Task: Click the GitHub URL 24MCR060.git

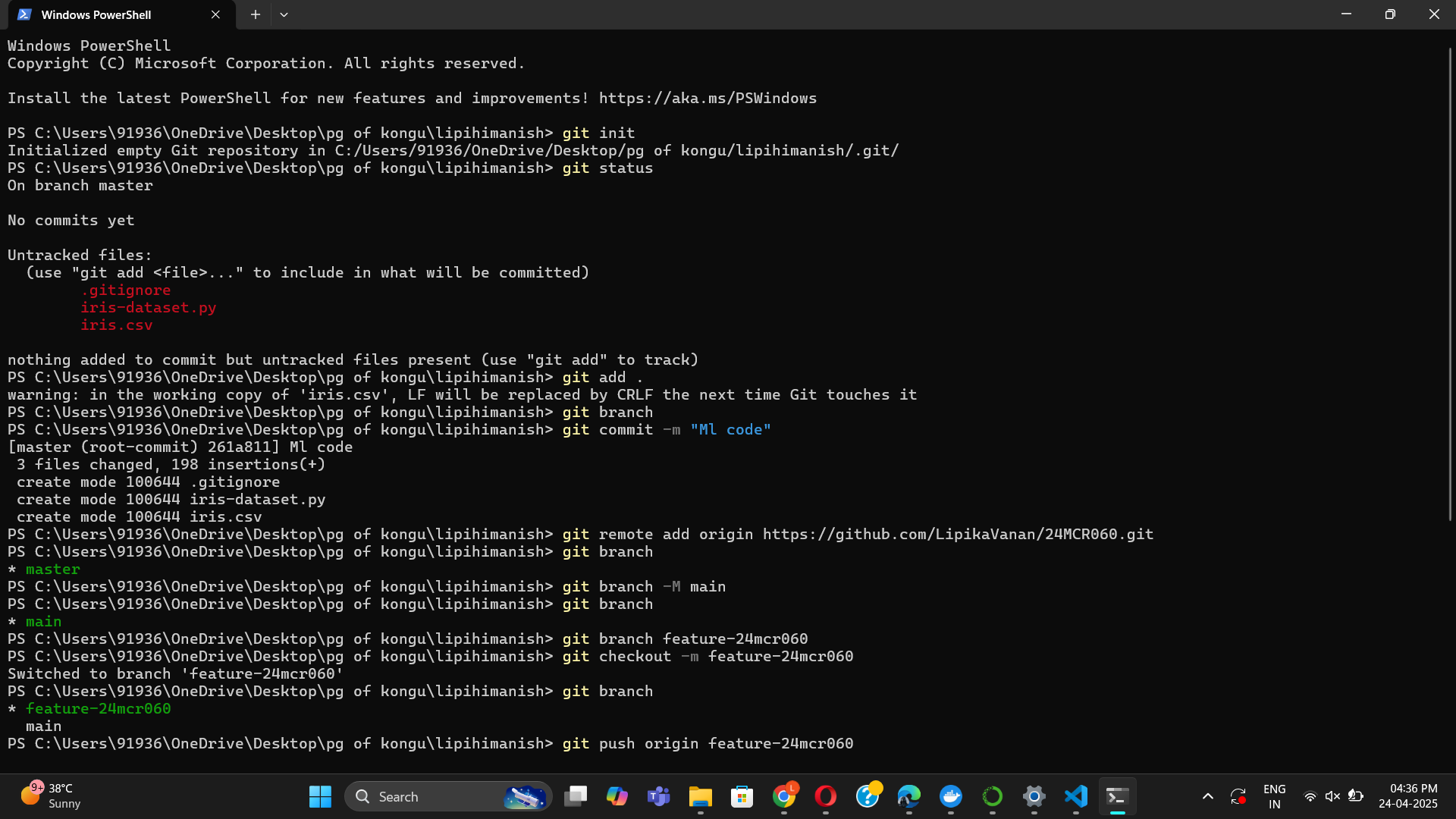Action: [958, 535]
